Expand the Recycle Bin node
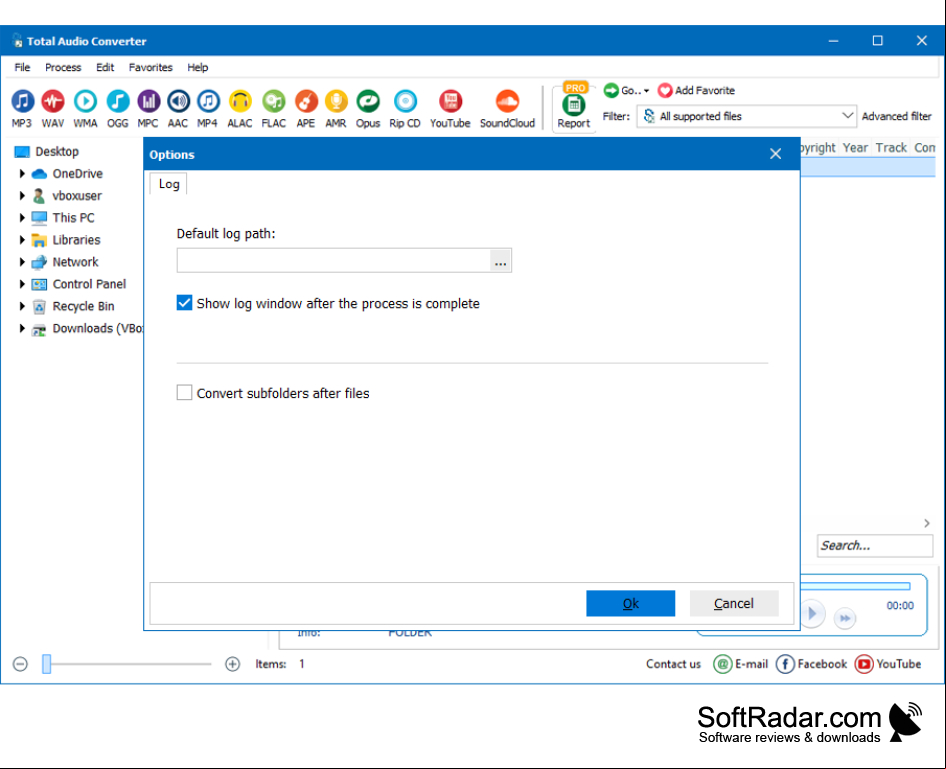This screenshot has height=769, width=946. tap(22, 306)
